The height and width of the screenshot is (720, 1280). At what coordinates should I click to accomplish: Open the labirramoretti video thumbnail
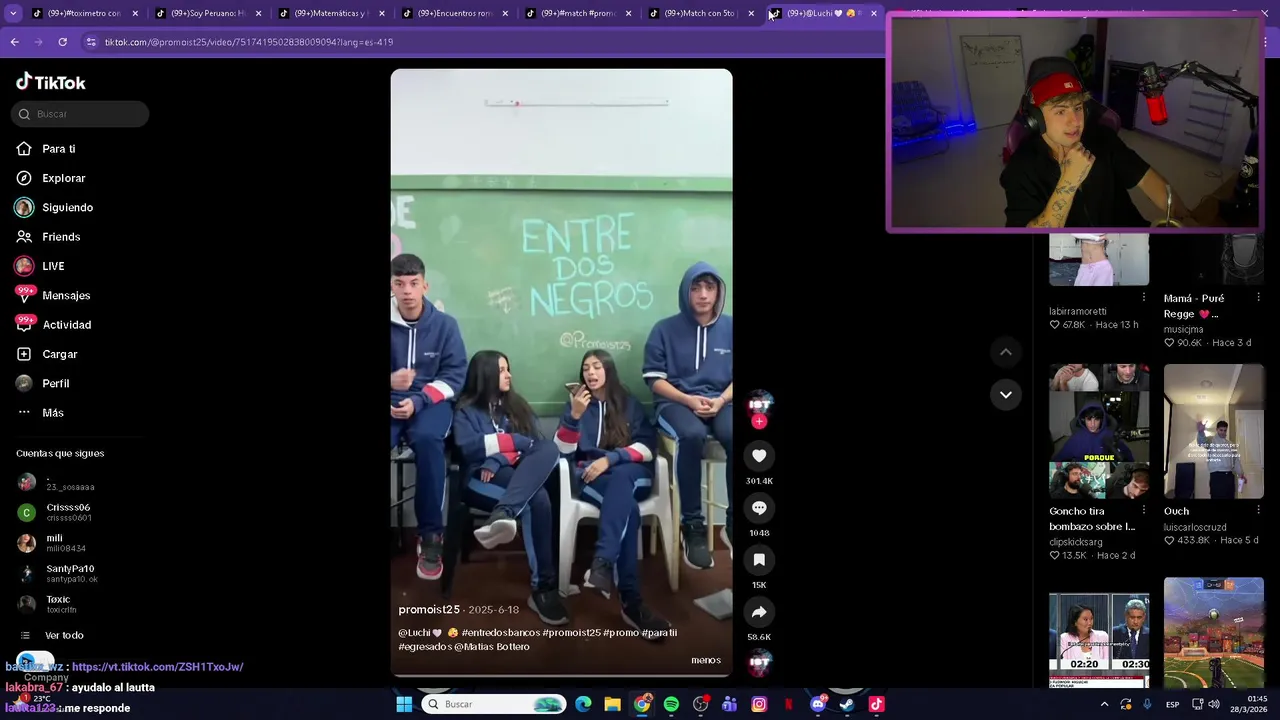[1099, 260]
